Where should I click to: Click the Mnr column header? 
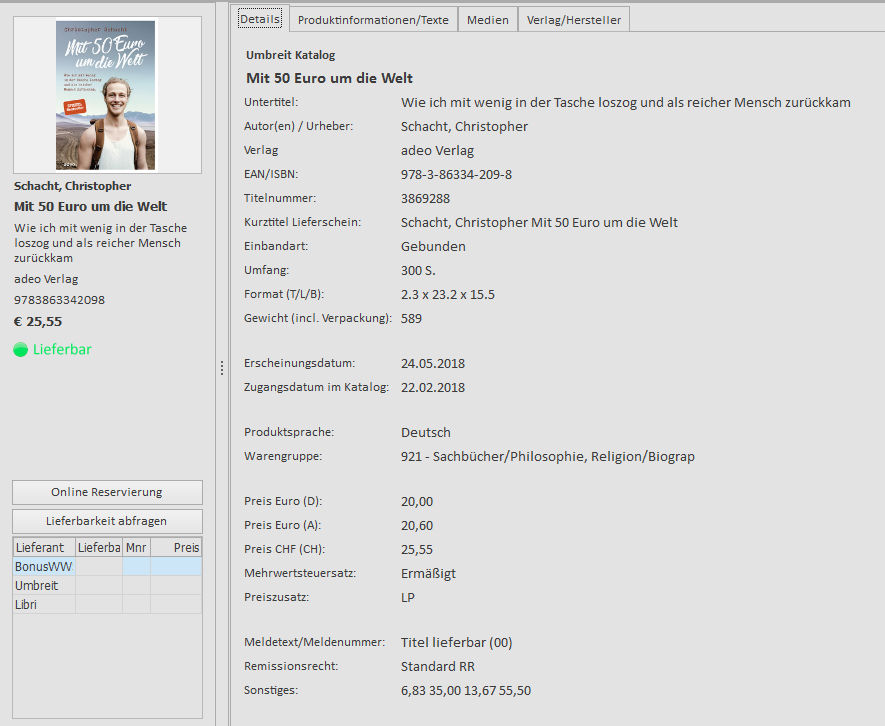tap(136, 548)
